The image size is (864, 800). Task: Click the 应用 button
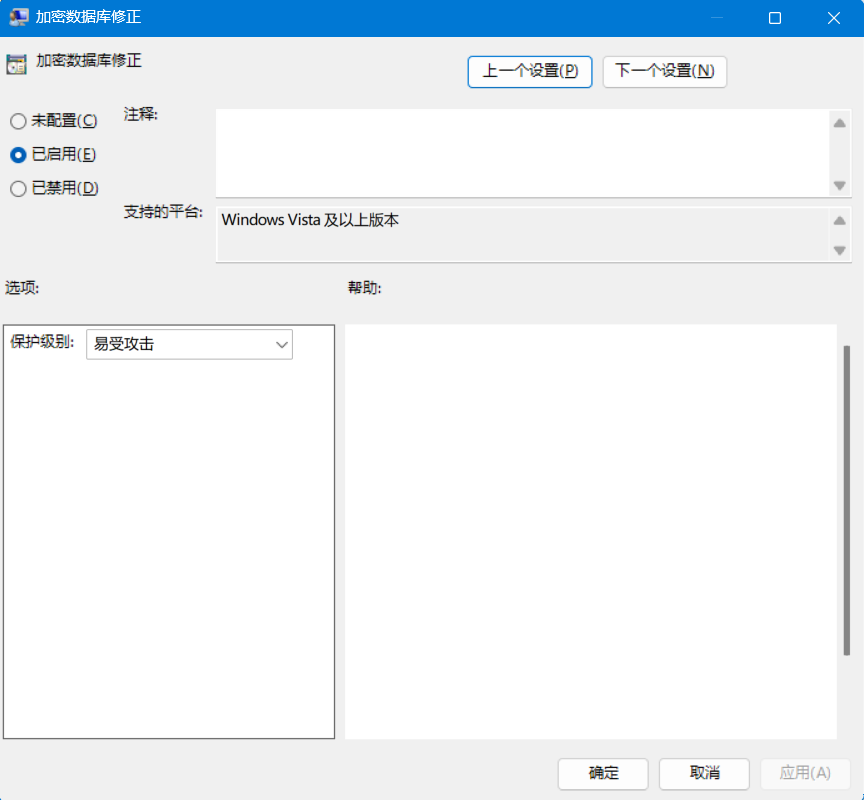click(x=804, y=773)
